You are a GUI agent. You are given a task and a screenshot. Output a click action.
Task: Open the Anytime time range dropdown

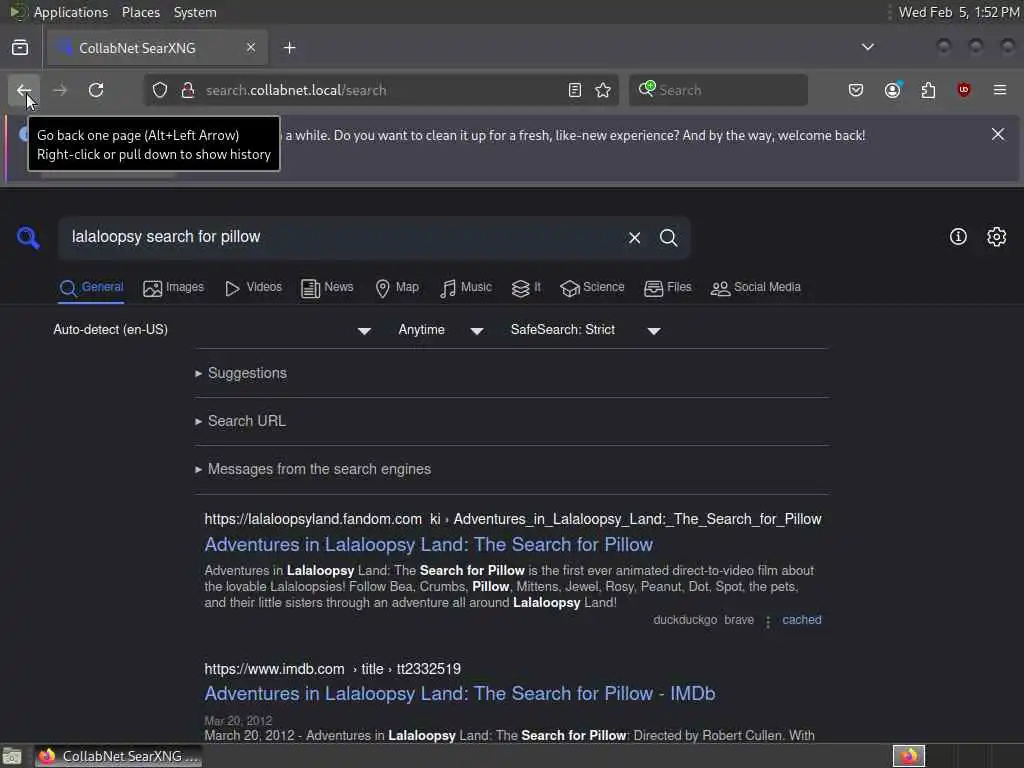(441, 330)
